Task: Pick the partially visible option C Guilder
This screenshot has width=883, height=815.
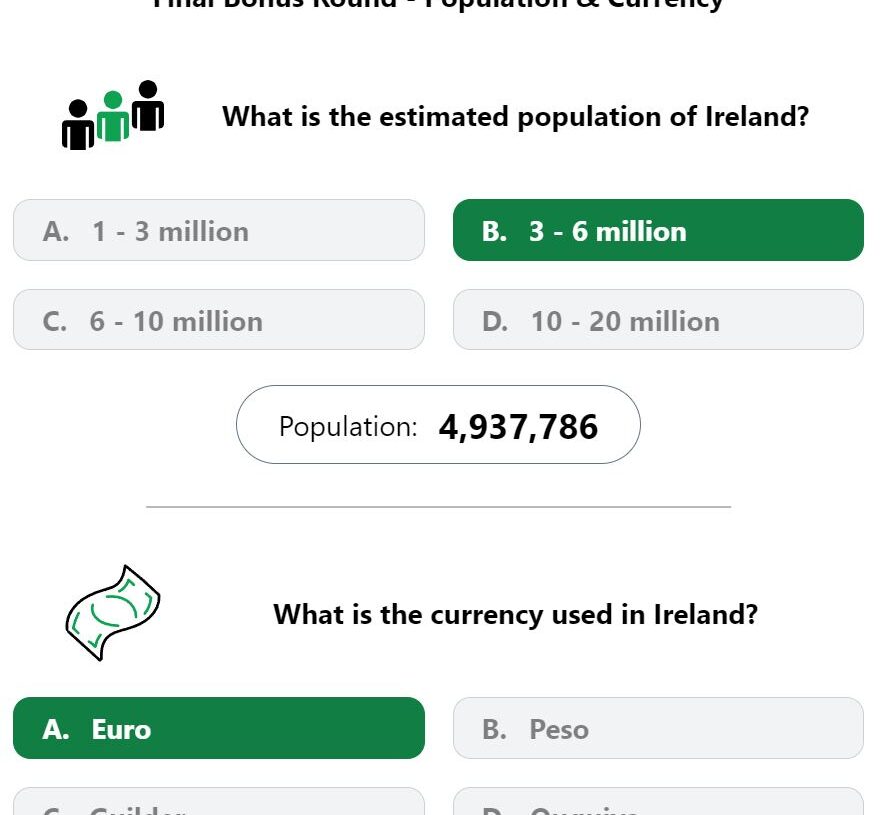Action: pyautogui.click(x=218, y=801)
